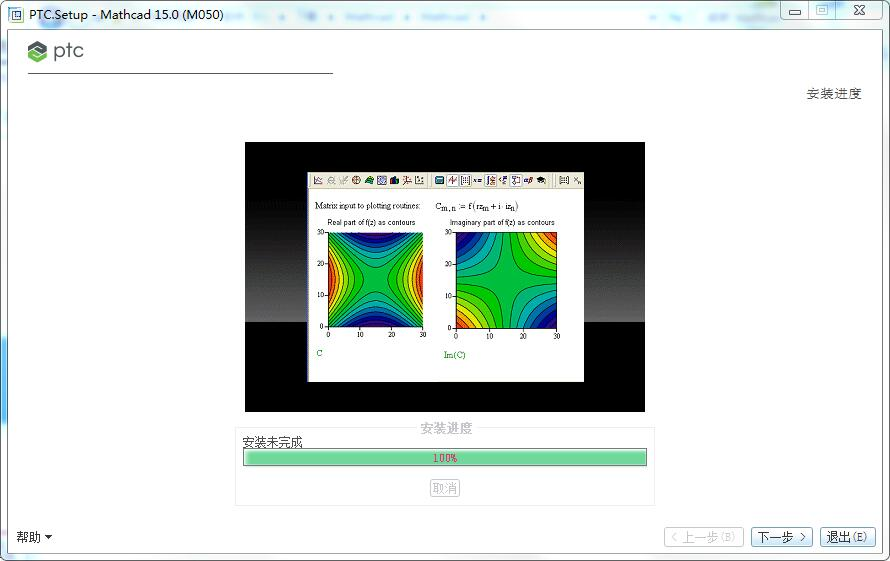Click the green installation progress bar
Screen dimensions: 890x561
(x=445, y=457)
